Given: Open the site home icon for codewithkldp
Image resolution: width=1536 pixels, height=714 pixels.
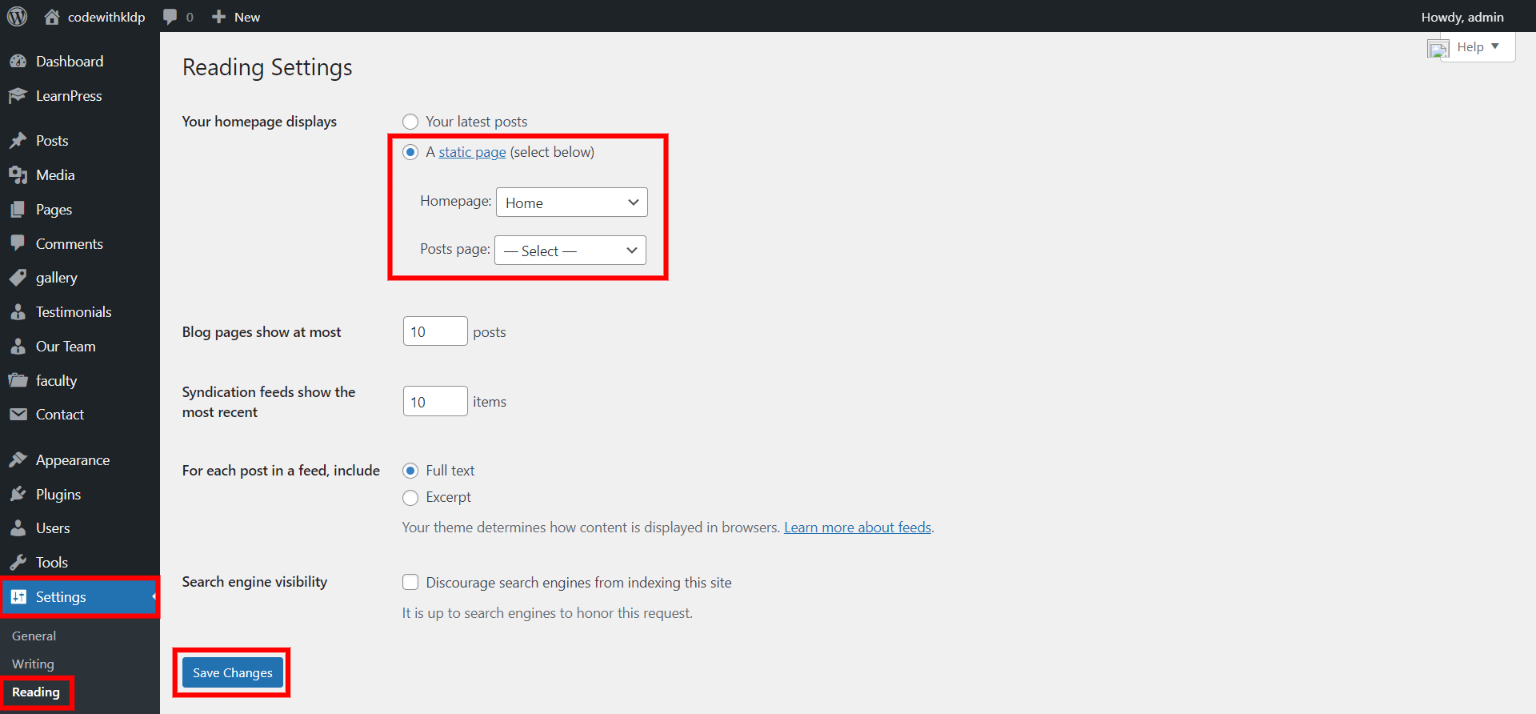Looking at the screenshot, I should [52, 17].
